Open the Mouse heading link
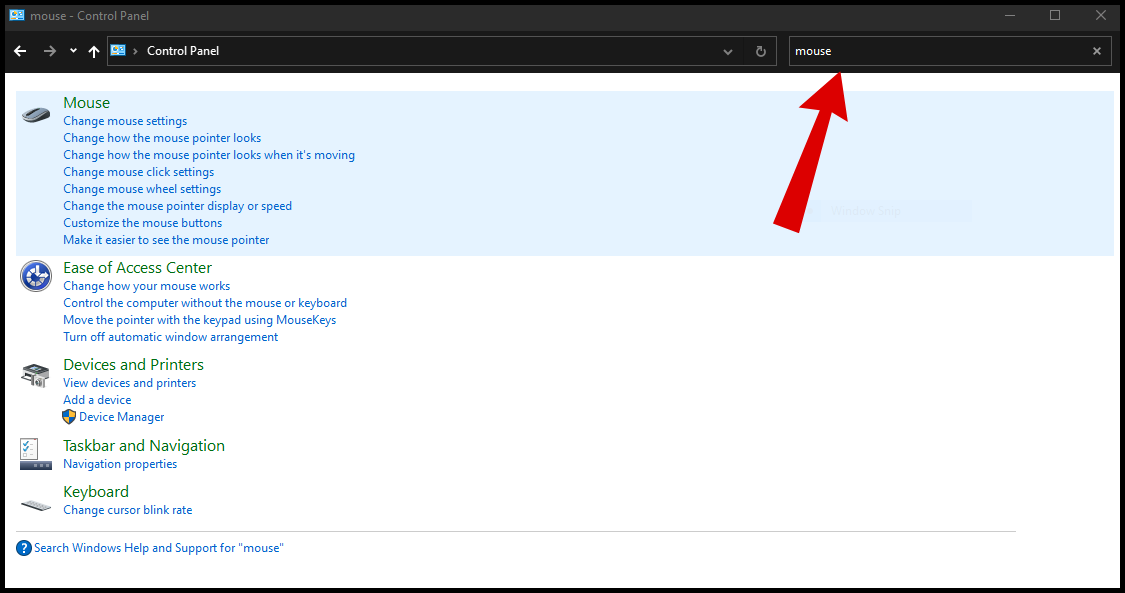This screenshot has height=593, width=1125. [x=86, y=103]
